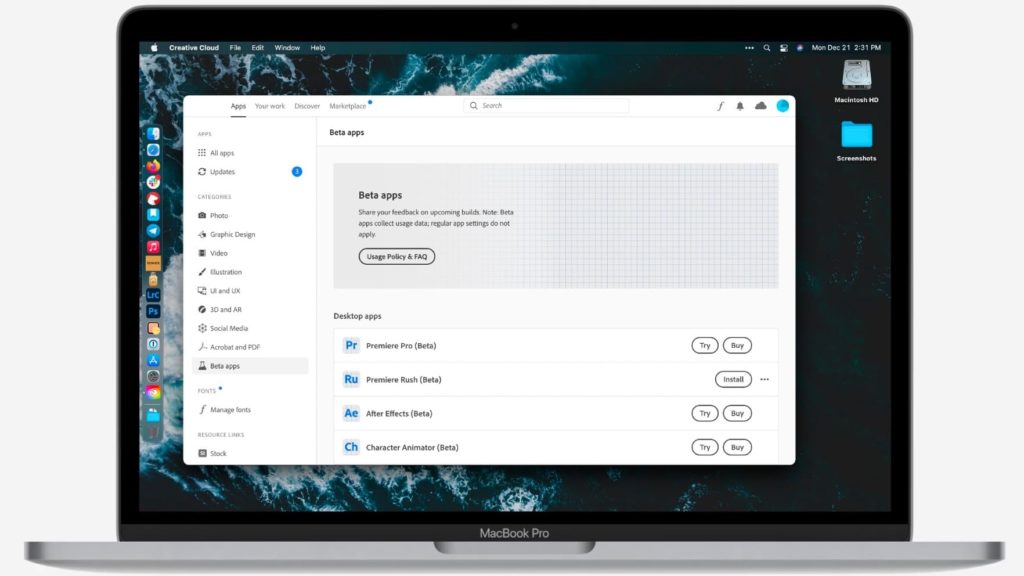
Task: Buy Character Animator (Beta)
Action: pos(737,447)
